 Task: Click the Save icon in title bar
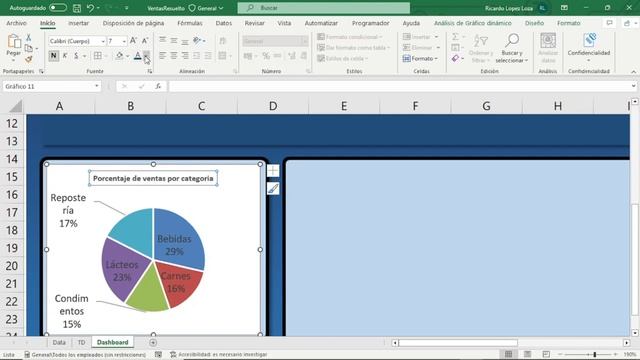tap(76, 8)
